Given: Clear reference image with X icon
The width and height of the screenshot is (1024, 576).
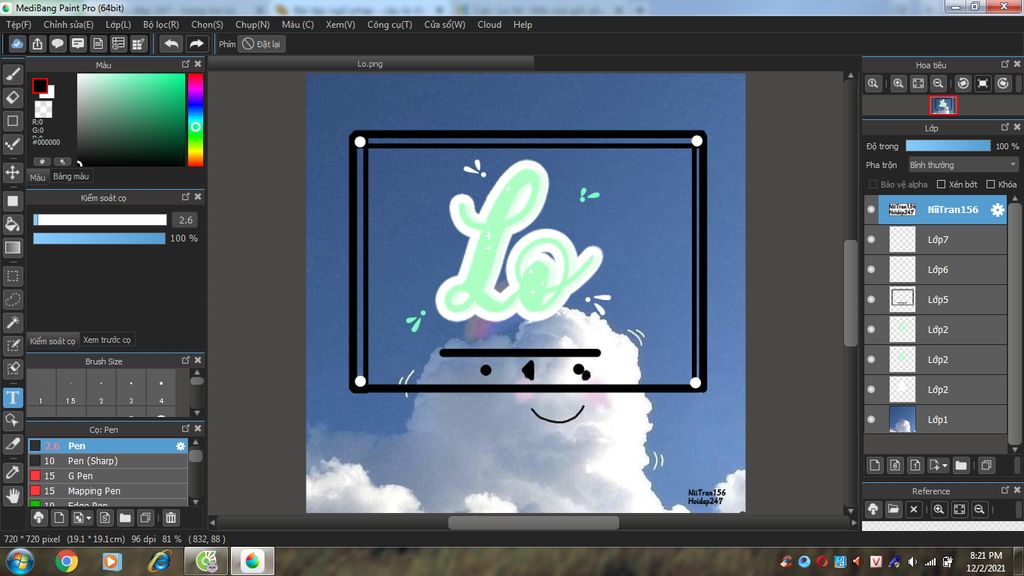Looking at the screenshot, I should (914, 509).
